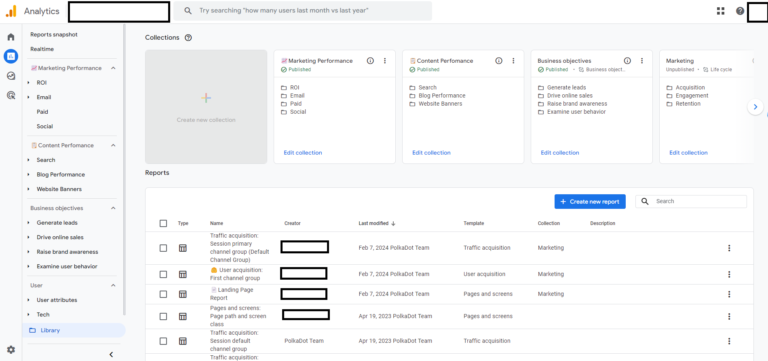The height and width of the screenshot is (361, 768).
Task: Open the Help question mark icon
Action: [x=740, y=11]
